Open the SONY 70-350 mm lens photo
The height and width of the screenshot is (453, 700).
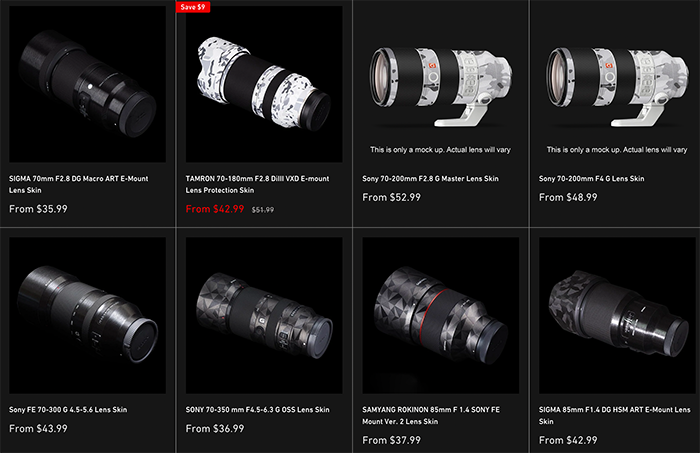point(264,315)
